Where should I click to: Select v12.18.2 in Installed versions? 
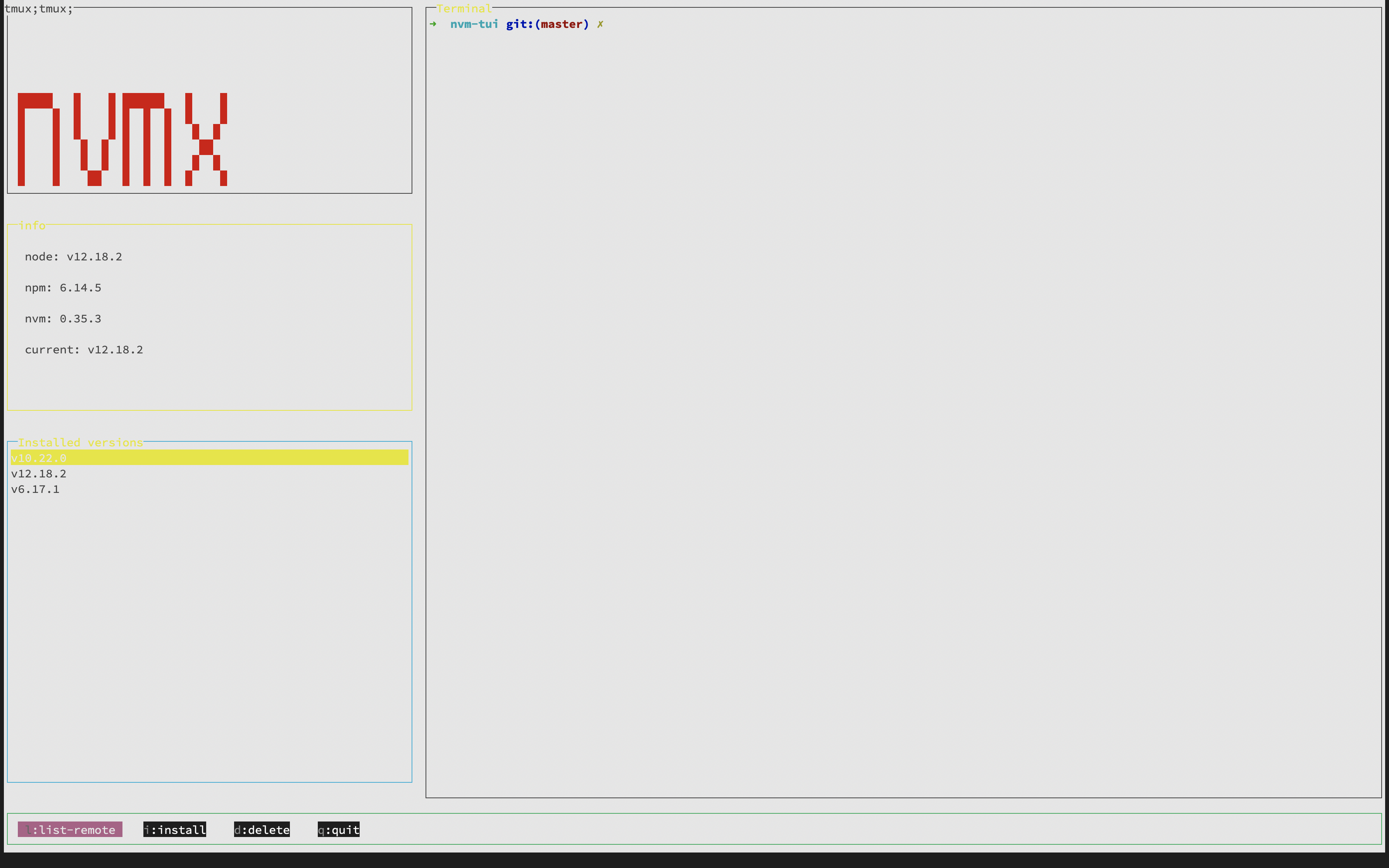(38, 474)
